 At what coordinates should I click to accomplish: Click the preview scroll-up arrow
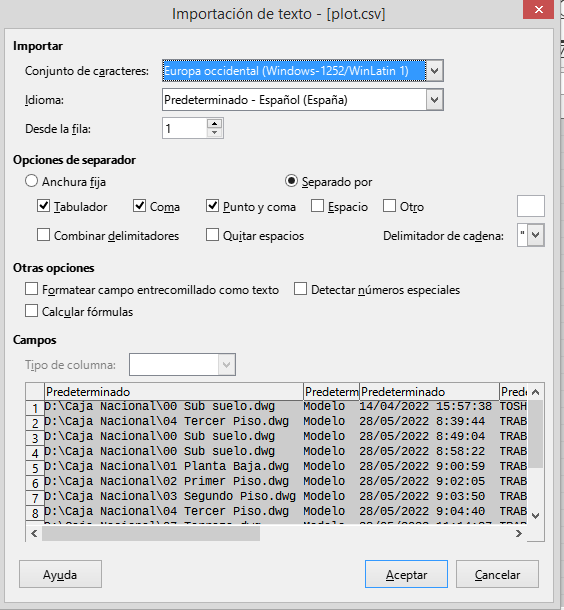pyautogui.click(x=536, y=392)
